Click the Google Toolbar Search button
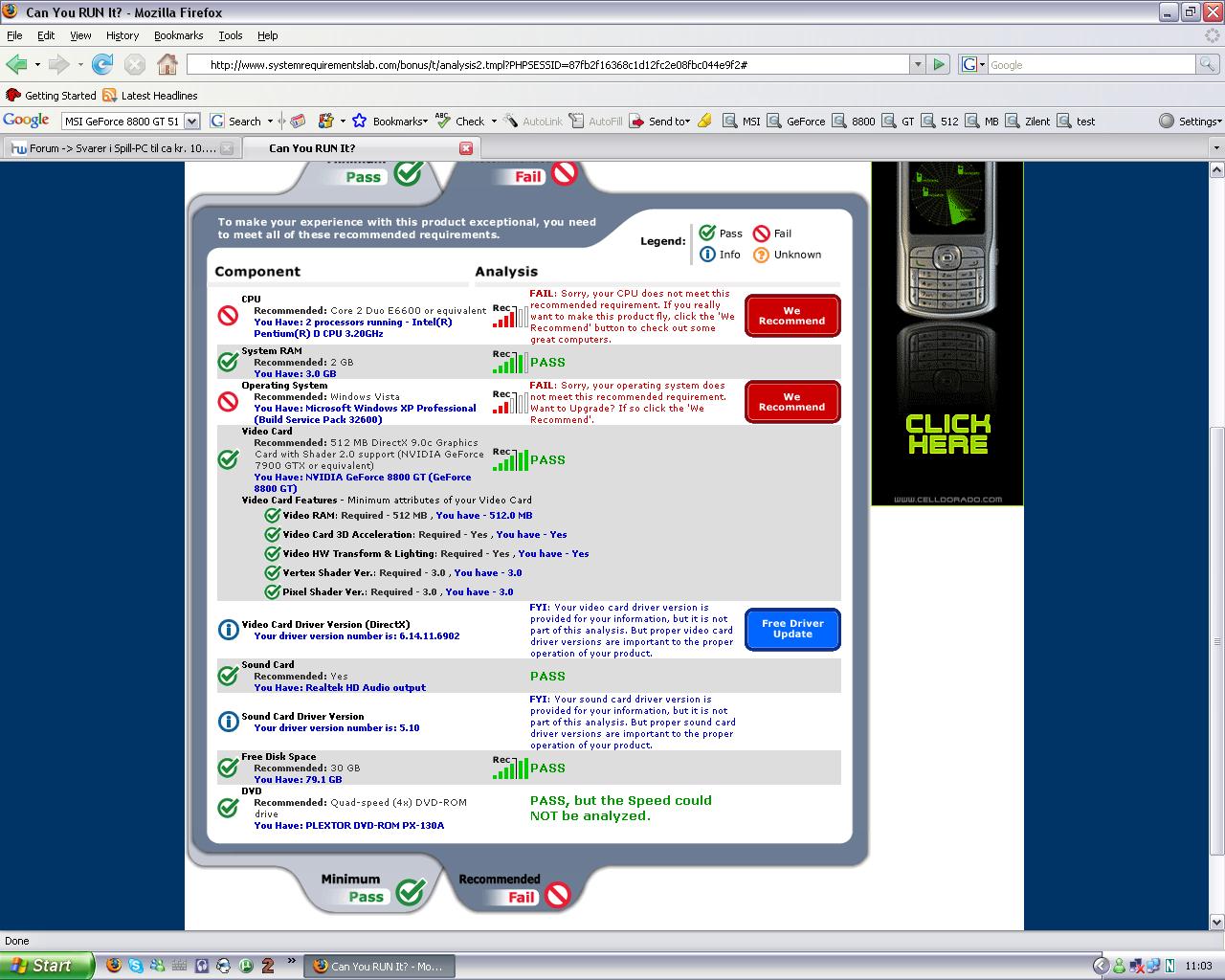Screen dimensions: 1225x980 pyautogui.click(x=236, y=121)
